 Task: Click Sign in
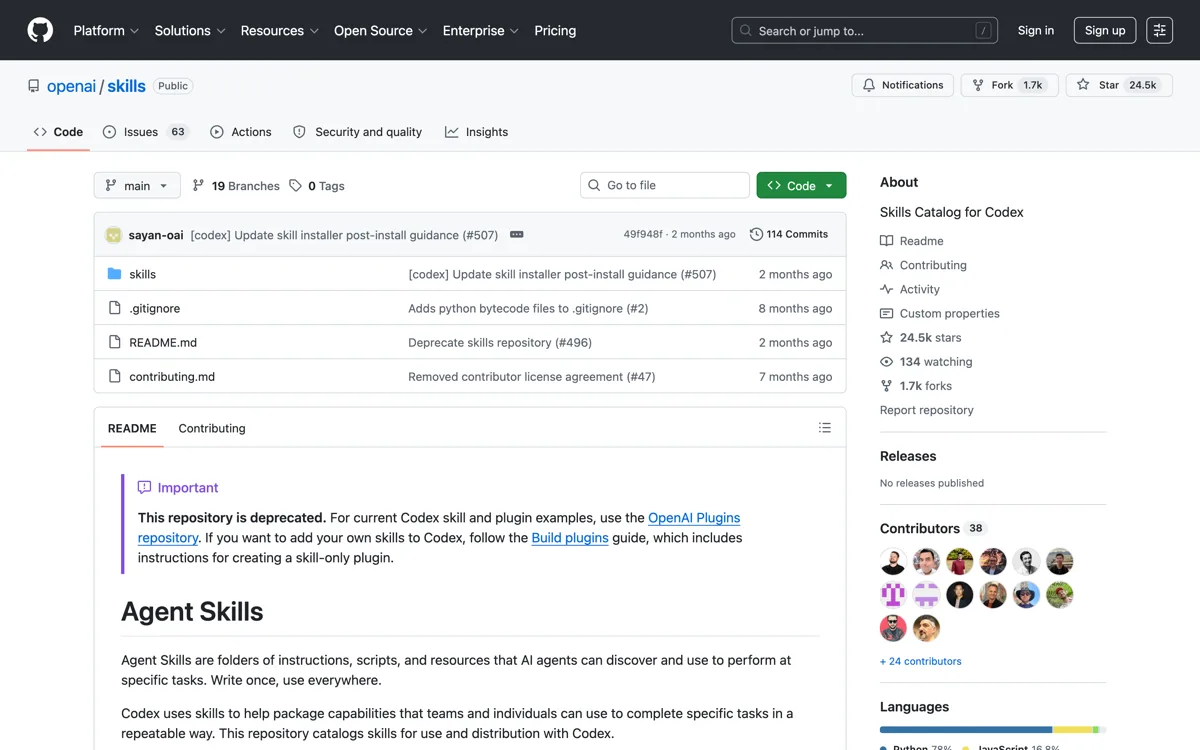[x=1036, y=31]
